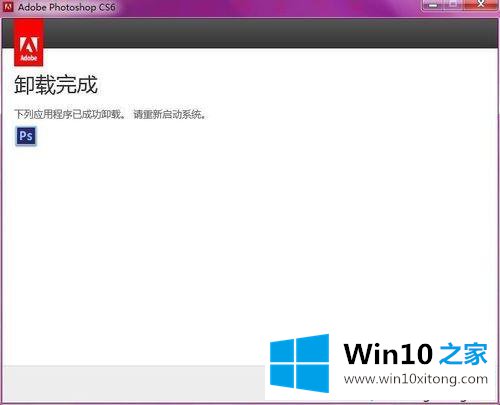The height and width of the screenshot is (405, 500).
Task: Click the red Adobe logo
Action: (29, 42)
